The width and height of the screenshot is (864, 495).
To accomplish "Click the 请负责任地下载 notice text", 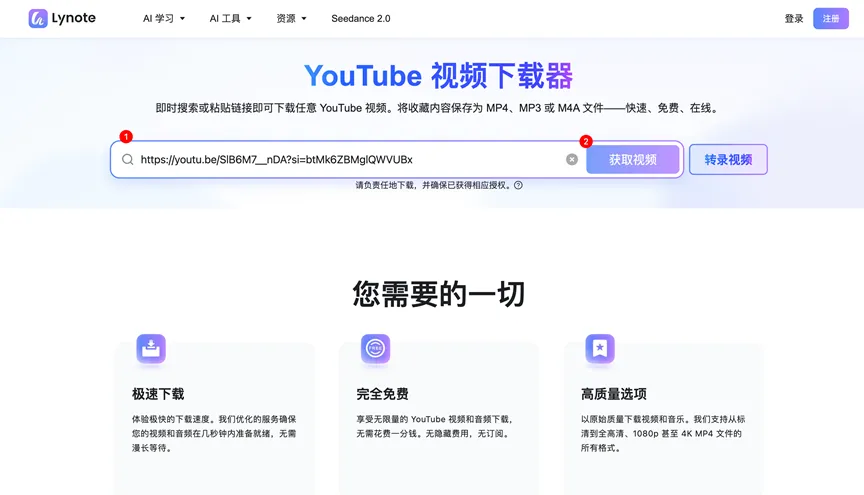I will pos(433,185).
